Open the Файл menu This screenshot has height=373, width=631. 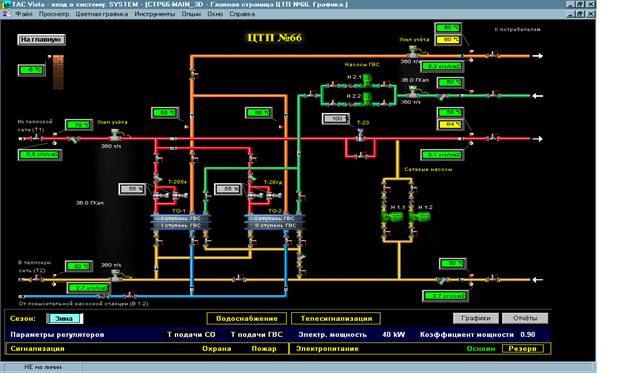click(x=24, y=14)
